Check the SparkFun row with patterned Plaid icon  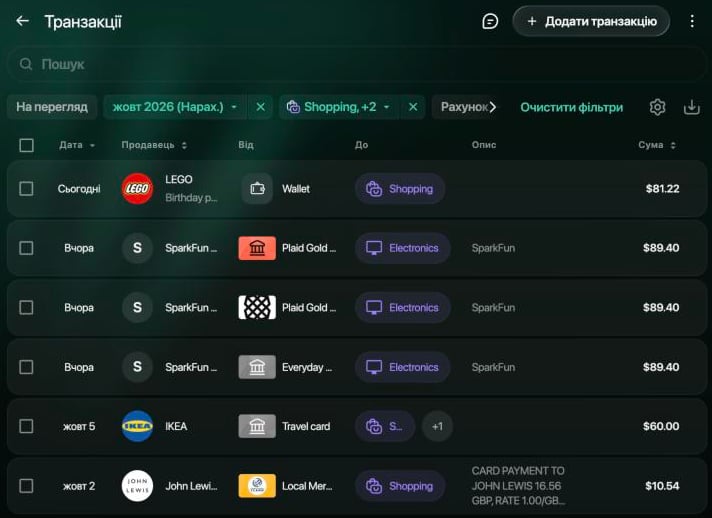coord(26,307)
